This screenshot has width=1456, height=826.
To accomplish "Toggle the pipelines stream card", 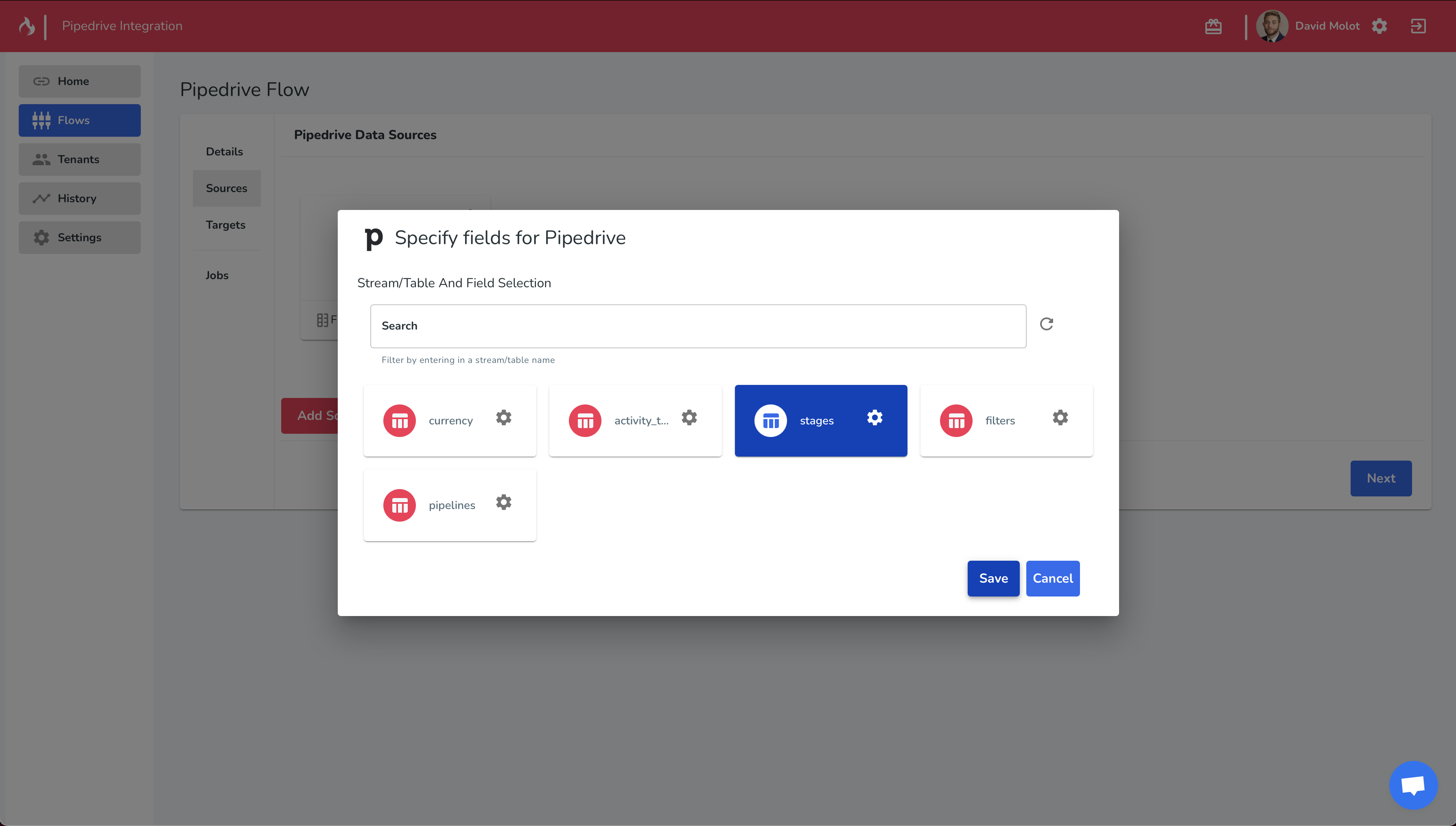I will pyautogui.click(x=450, y=505).
